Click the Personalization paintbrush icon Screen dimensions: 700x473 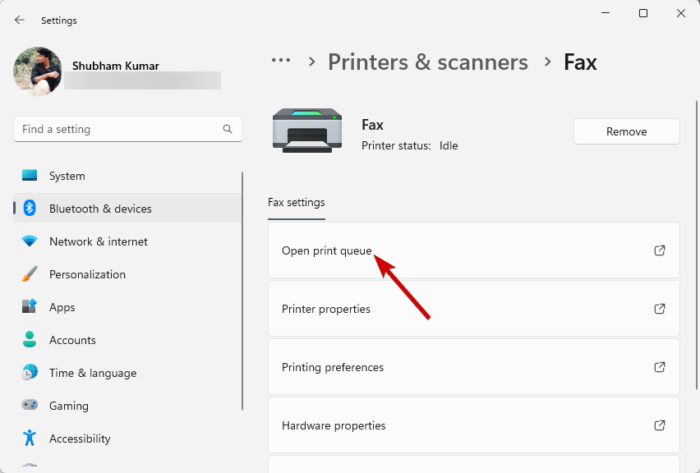tap(29, 274)
